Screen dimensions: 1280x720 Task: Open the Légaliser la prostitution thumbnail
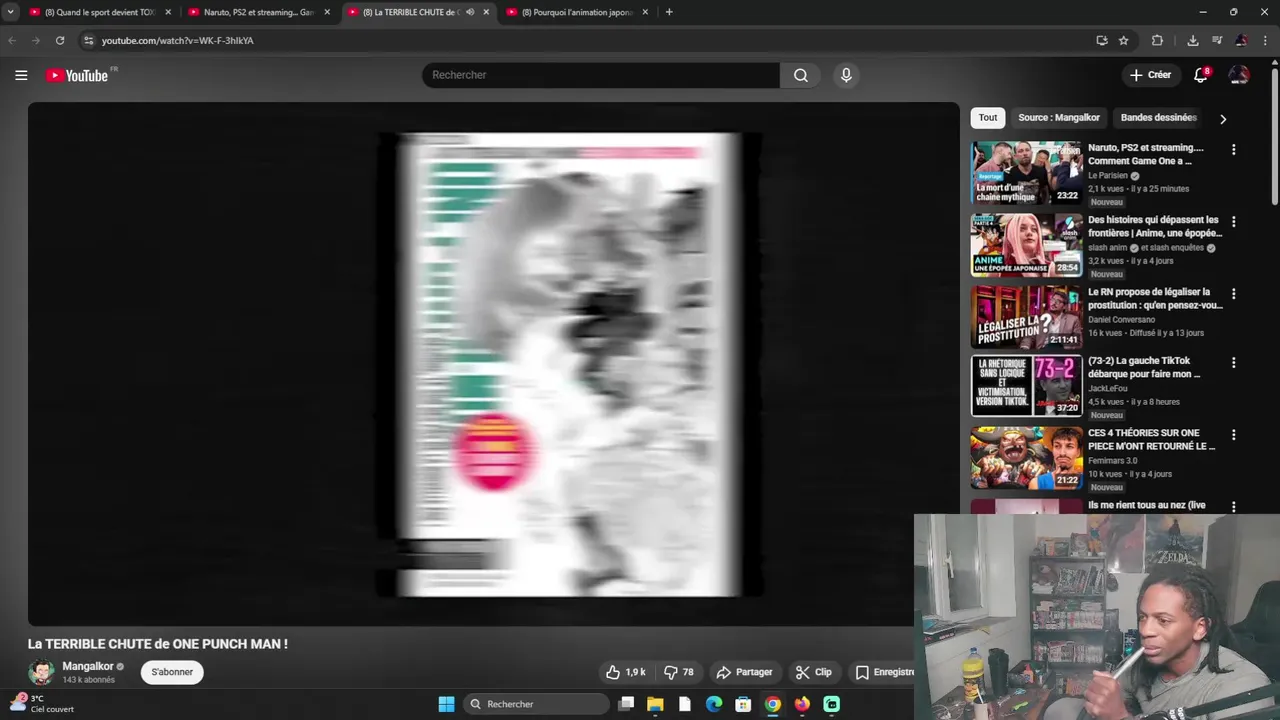coord(1026,316)
